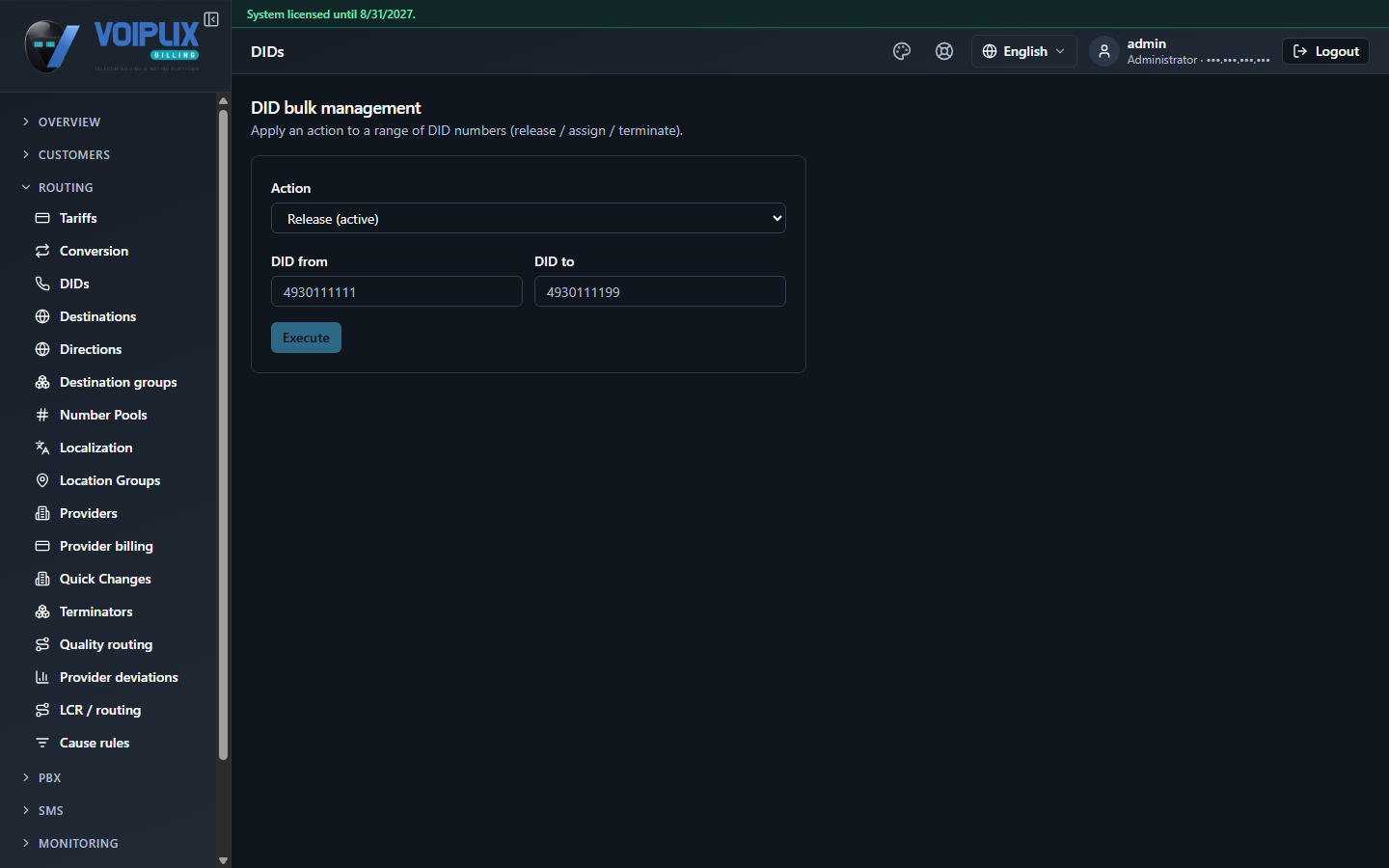The image size is (1389, 868).
Task: Click the sidebar scroll up arrow
Action: (223, 100)
